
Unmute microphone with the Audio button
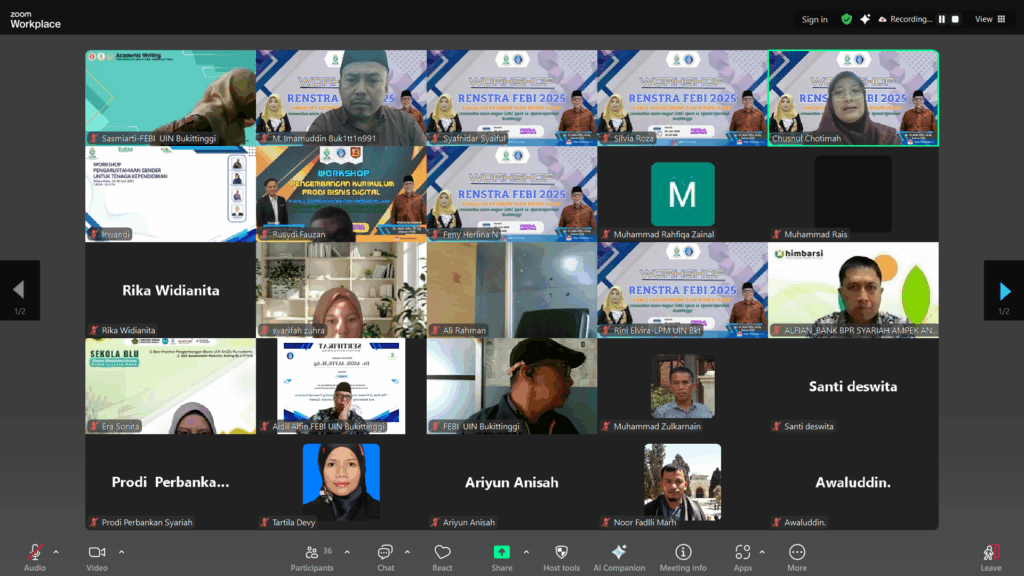point(34,556)
